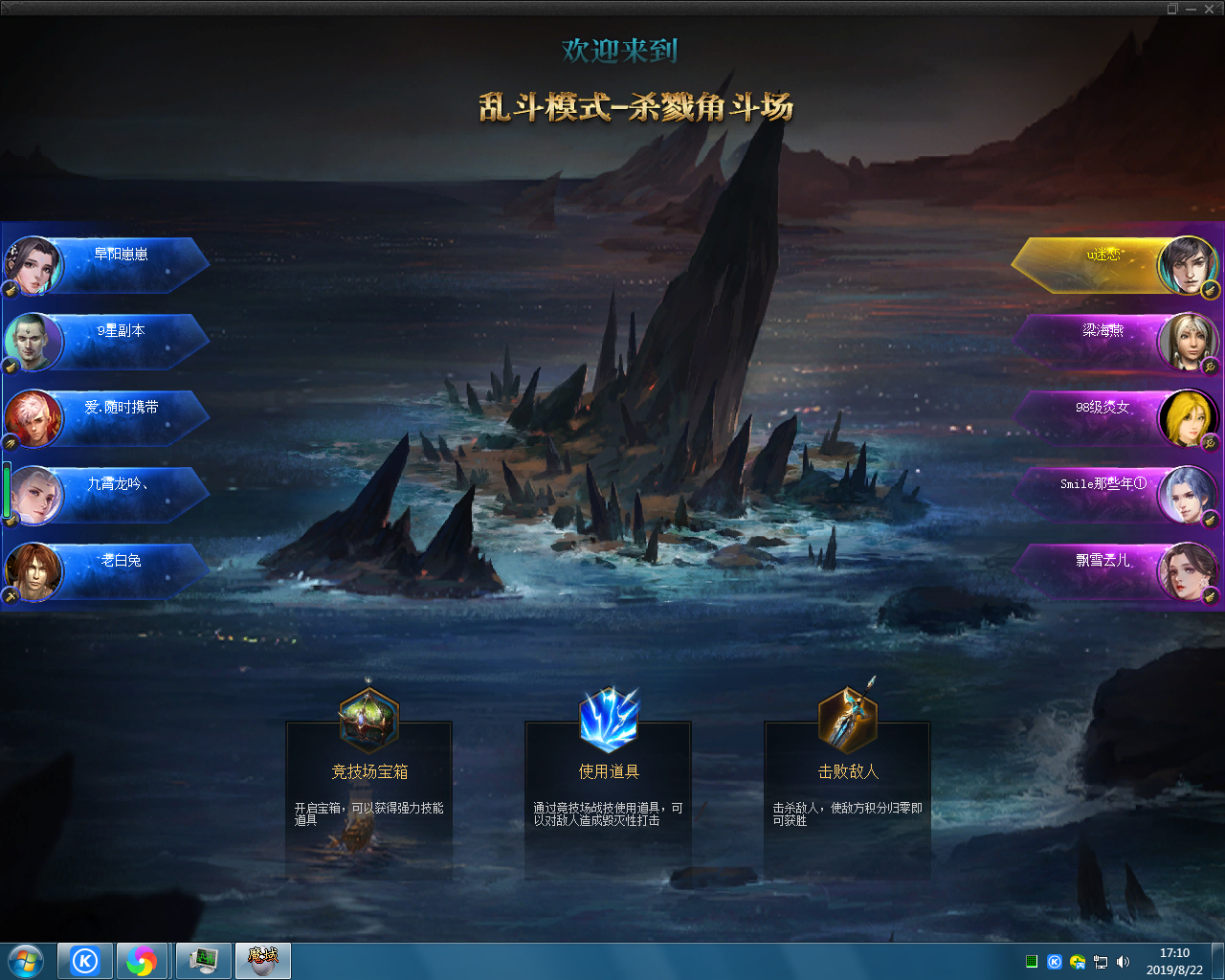Click the green grid tray icon

(x=1032, y=962)
